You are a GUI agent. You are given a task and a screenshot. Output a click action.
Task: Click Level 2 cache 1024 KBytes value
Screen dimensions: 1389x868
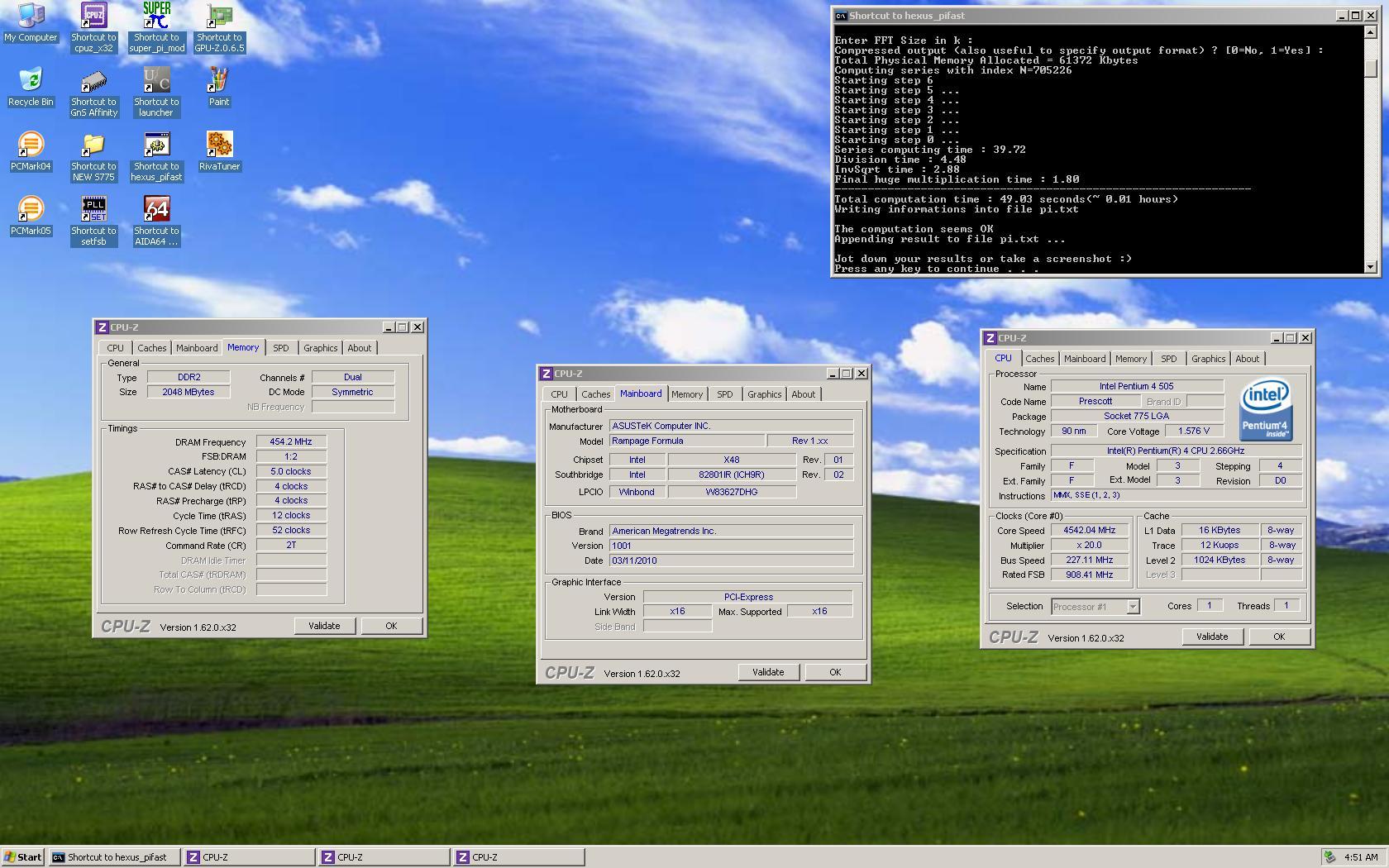[1220, 560]
